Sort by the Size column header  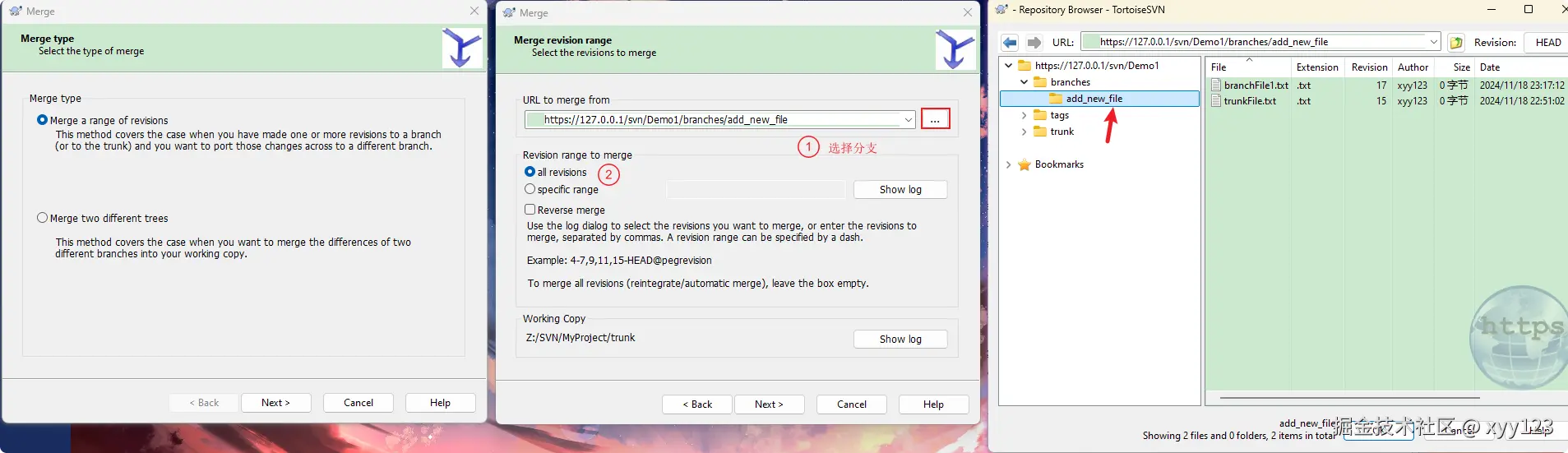point(1455,67)
